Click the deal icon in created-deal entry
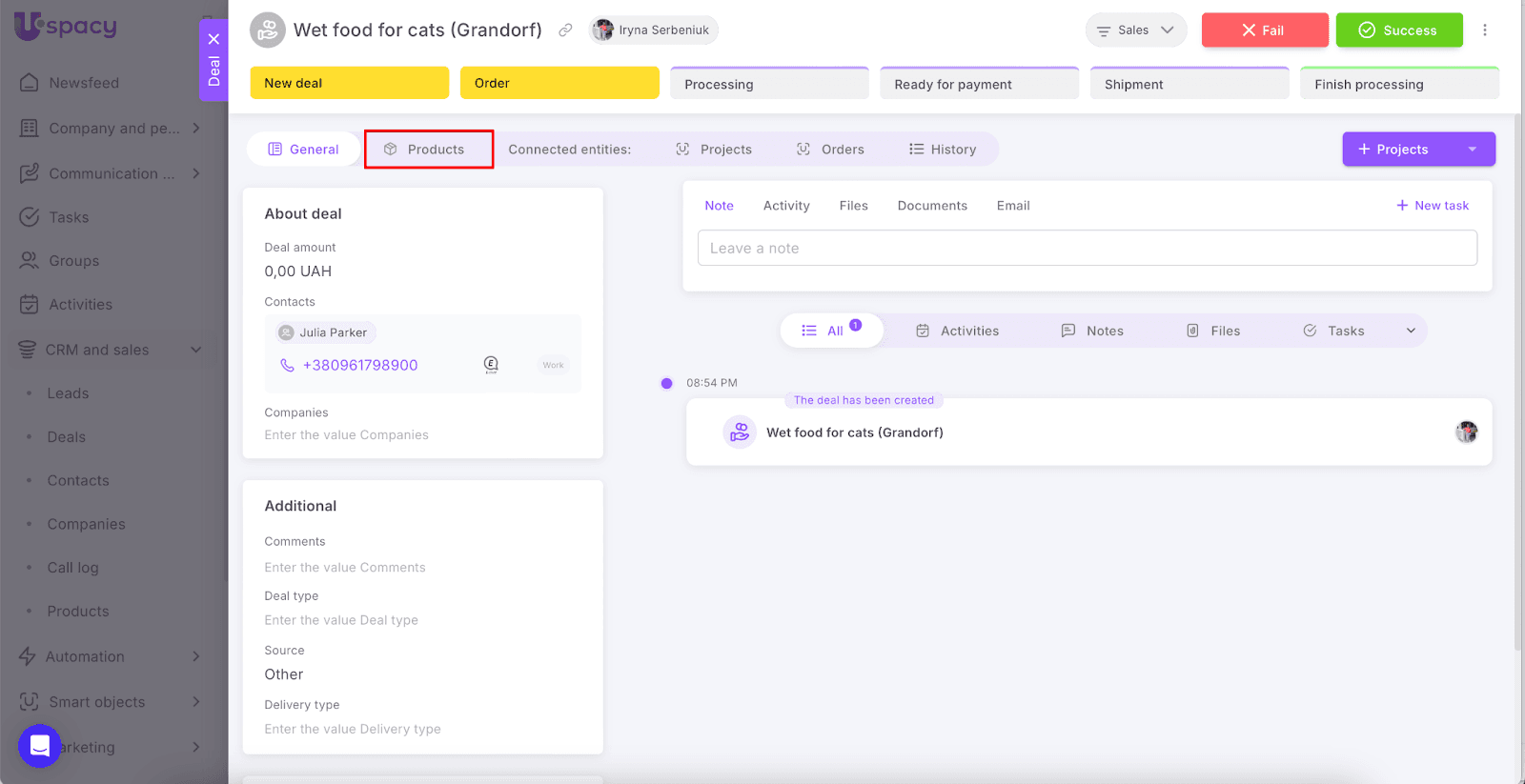The image size is (1525, 784). point(740,432)
